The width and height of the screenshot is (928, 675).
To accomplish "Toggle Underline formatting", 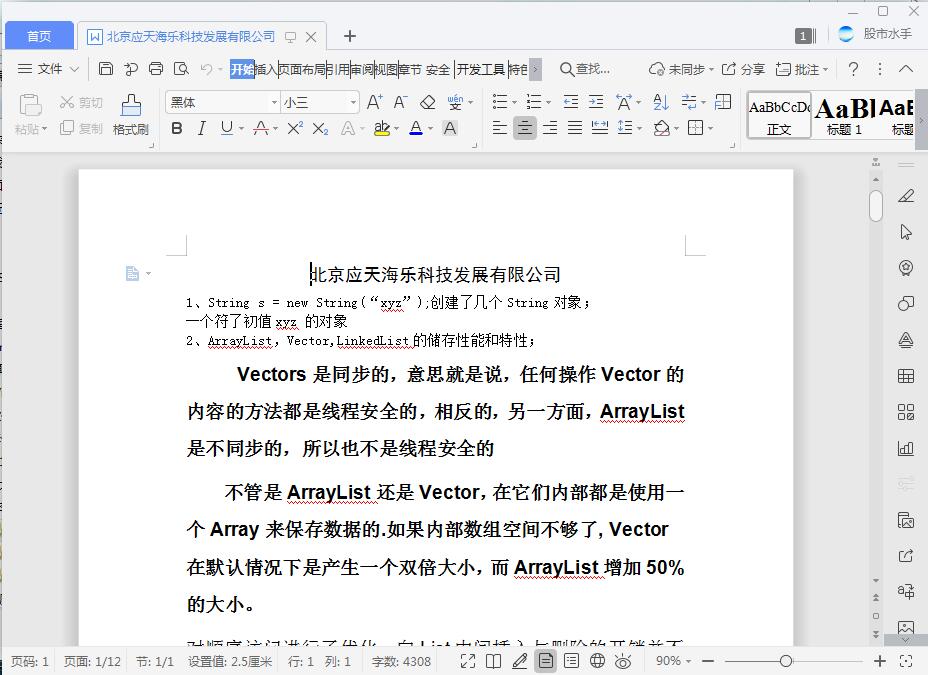I will (227, 128).
